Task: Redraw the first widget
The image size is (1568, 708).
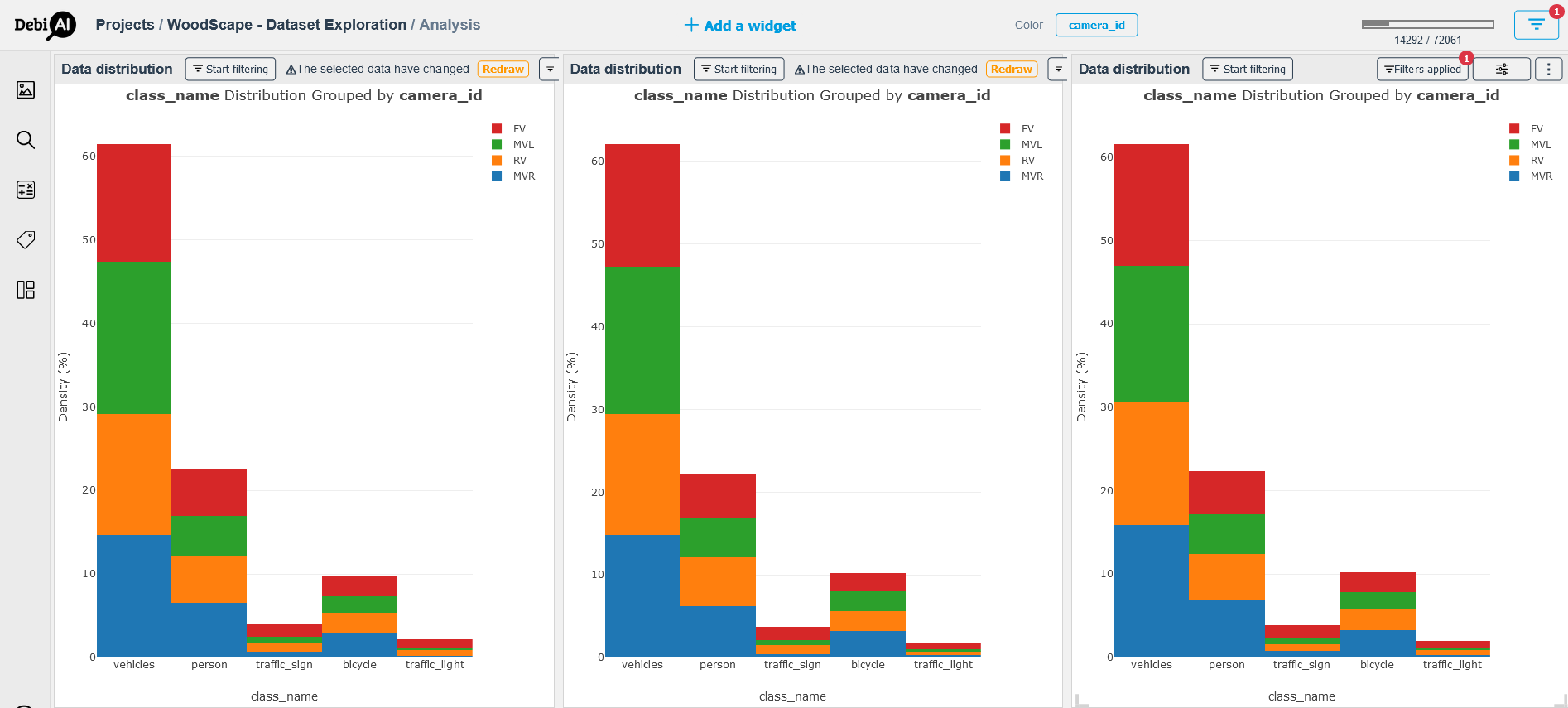Action: [503, 69]
